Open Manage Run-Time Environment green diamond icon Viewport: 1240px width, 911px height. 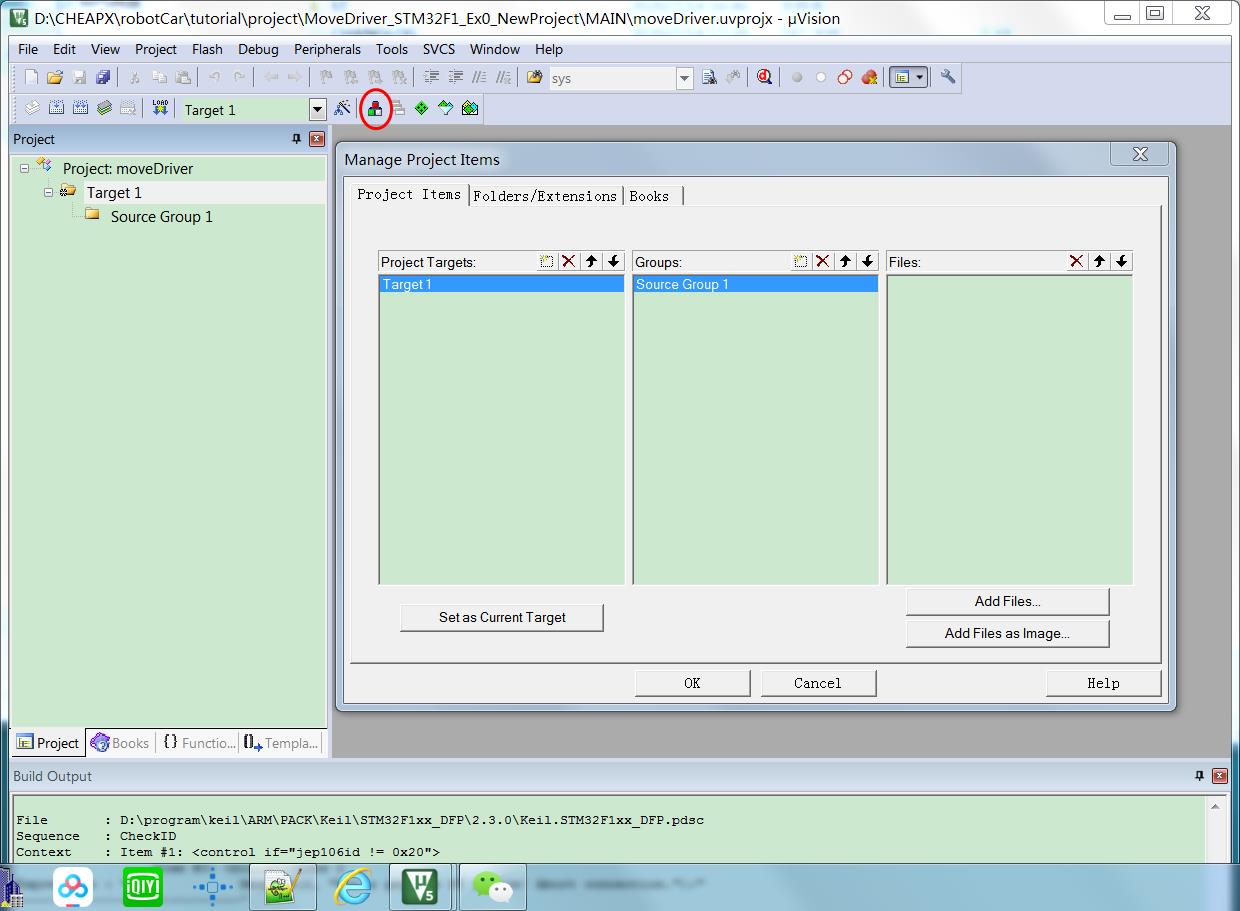421,108
